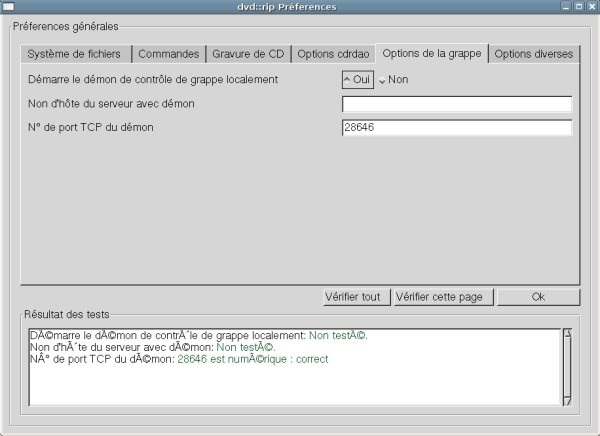Click the window menu icon in title bar

click(8, 7)
